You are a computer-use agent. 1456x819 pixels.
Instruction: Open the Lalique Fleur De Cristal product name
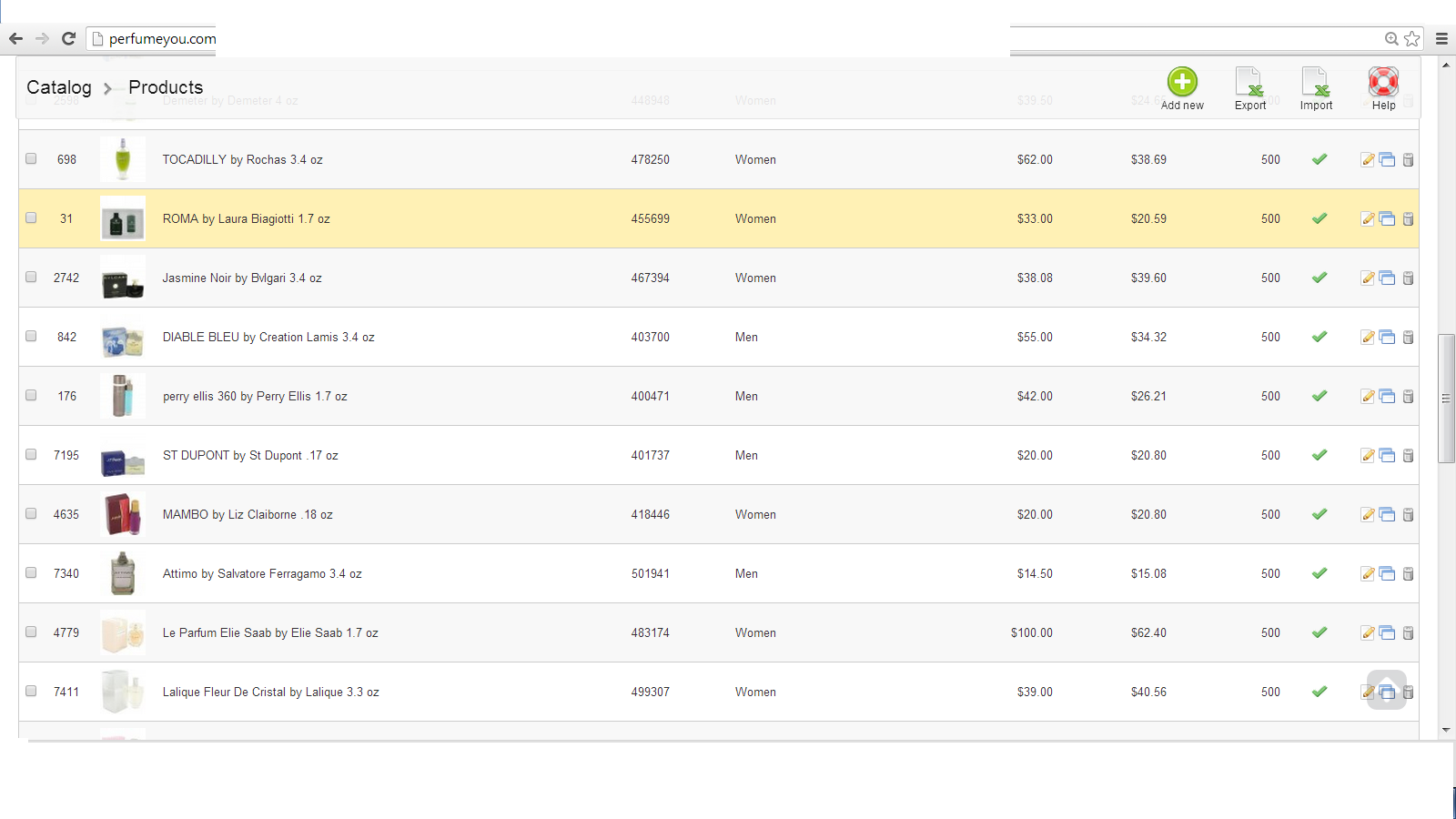click(271, 692)
